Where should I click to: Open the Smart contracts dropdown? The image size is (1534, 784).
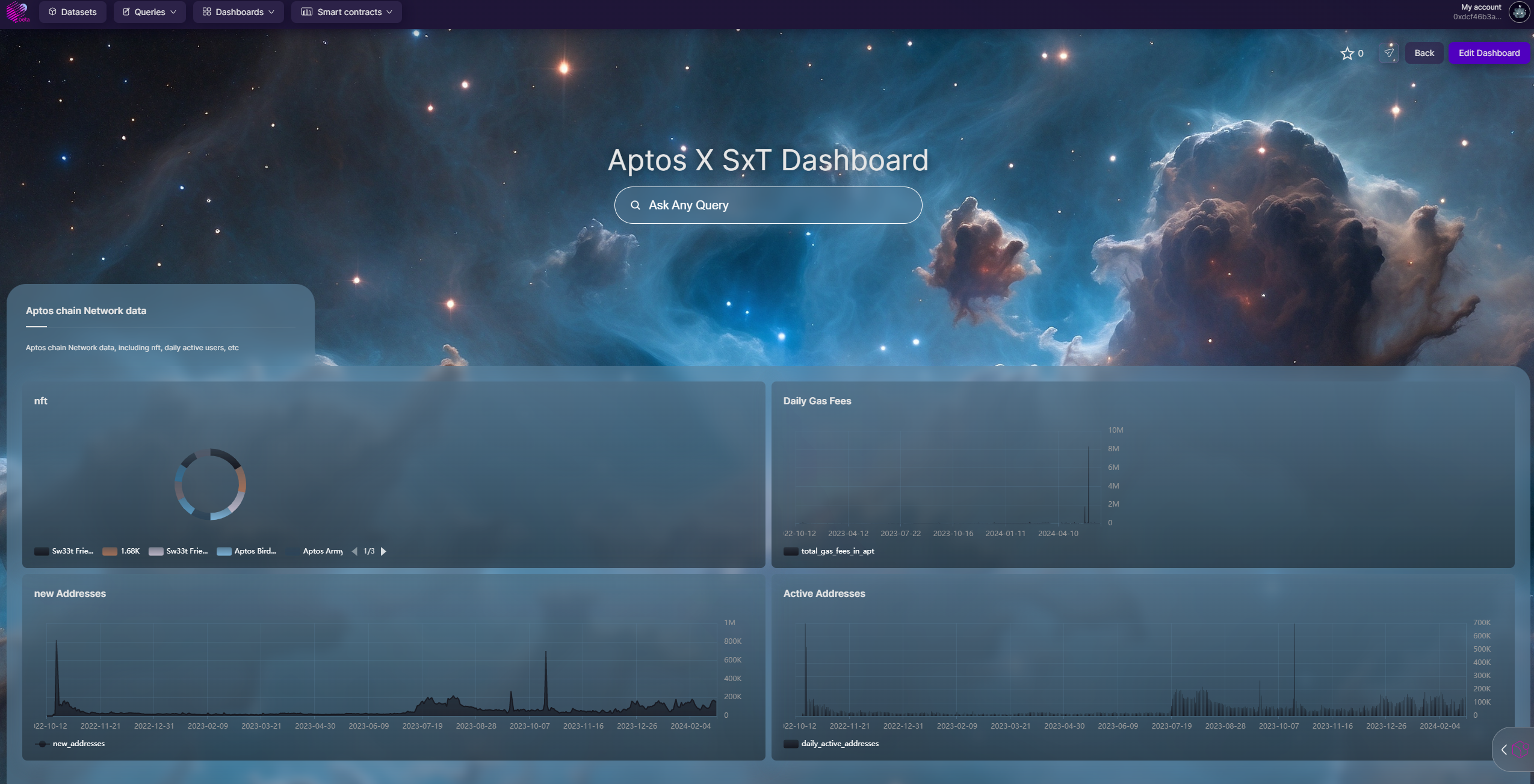[x=346, y=12]
